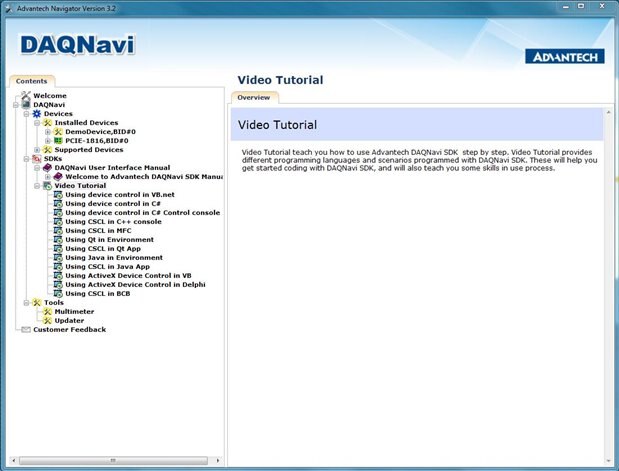The width and height of the screenshot is (619, 471).
Task: Click the tree scrollbar right arrow
Action: click(218, 460)
